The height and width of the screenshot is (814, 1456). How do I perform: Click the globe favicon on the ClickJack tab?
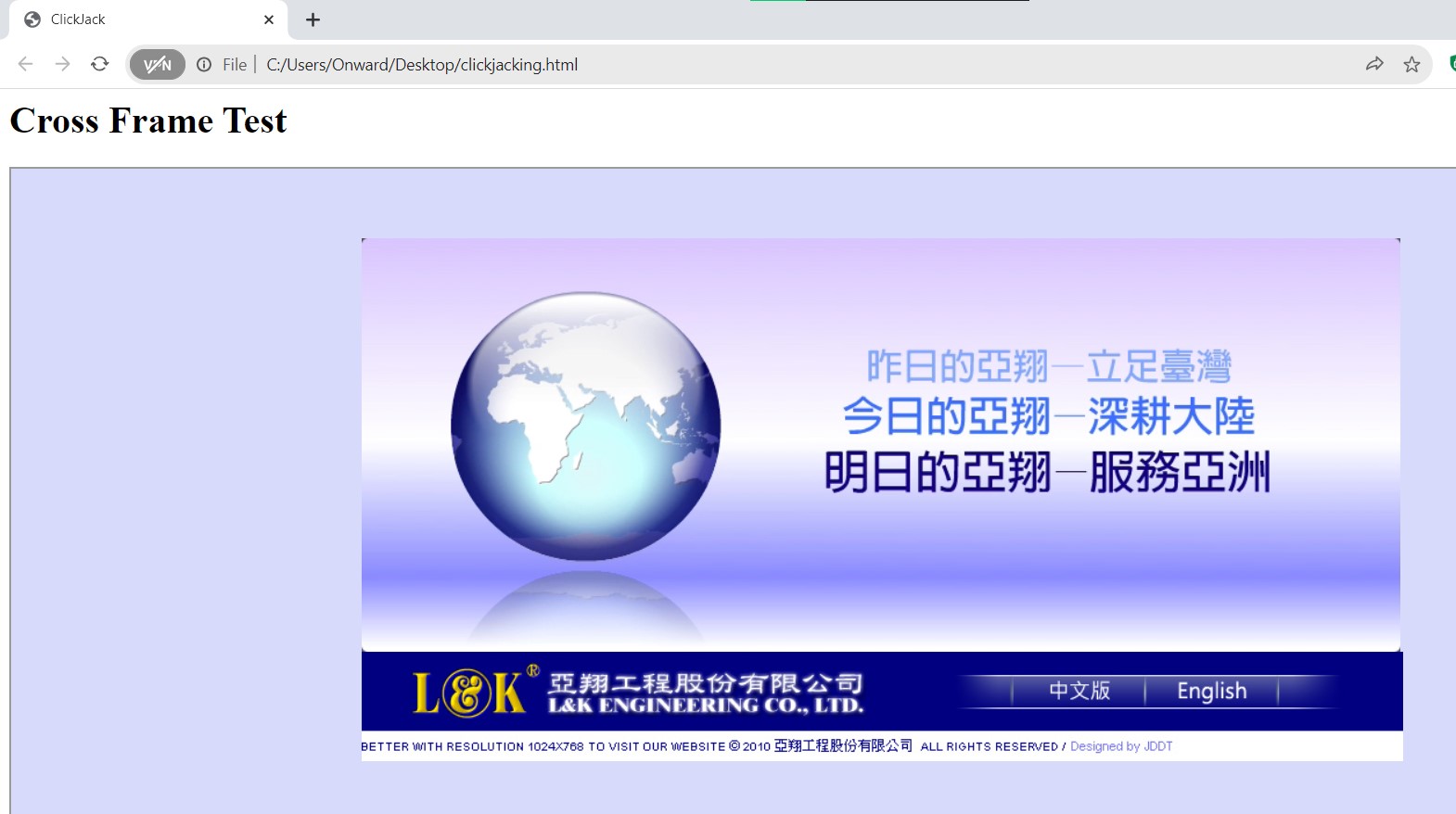[x=32, y=19]
